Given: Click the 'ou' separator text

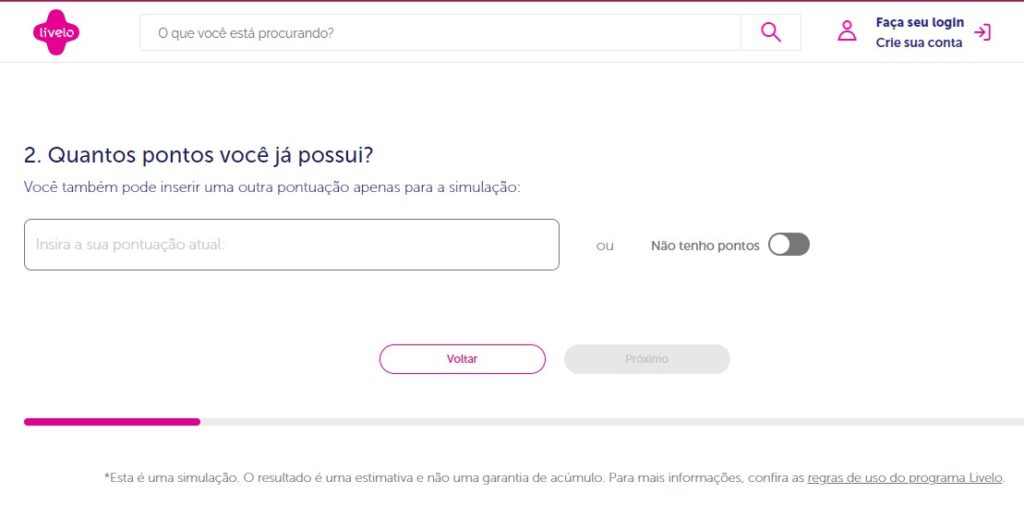Looking at the screenshot, I should tap(605, 246).
